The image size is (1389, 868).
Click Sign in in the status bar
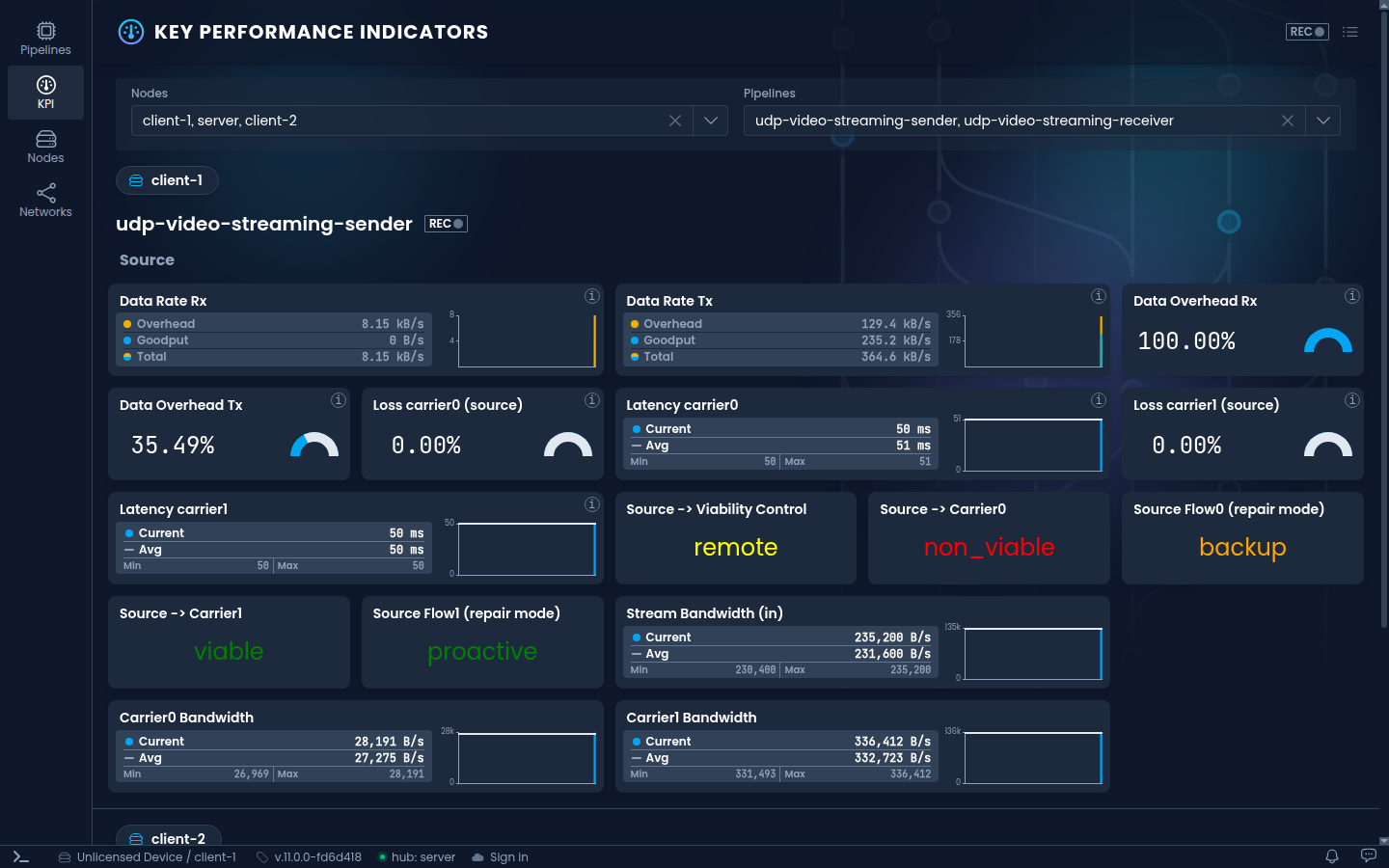click(500, 857)
